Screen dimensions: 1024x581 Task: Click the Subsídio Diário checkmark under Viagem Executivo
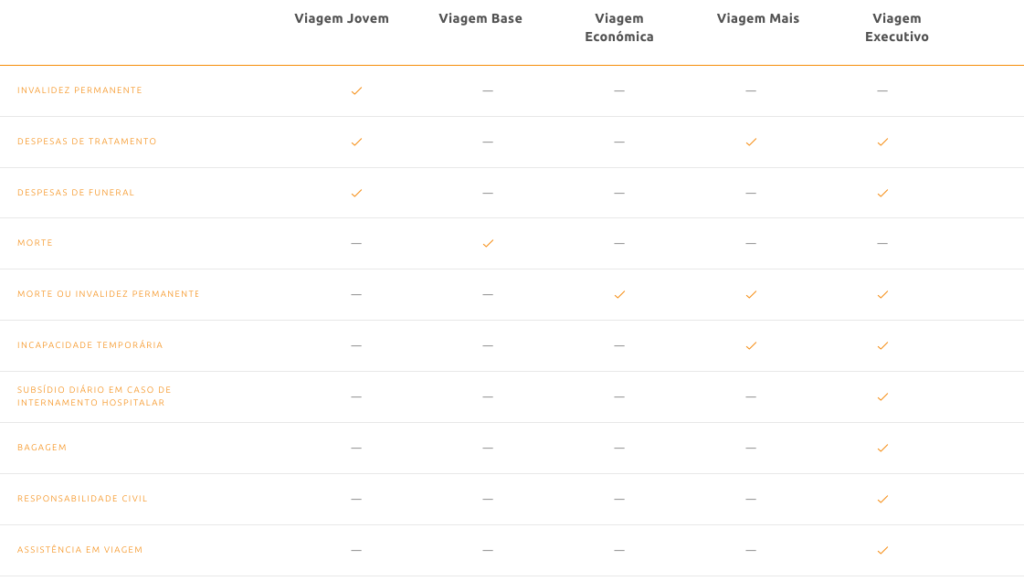click(x=882, y=397)
